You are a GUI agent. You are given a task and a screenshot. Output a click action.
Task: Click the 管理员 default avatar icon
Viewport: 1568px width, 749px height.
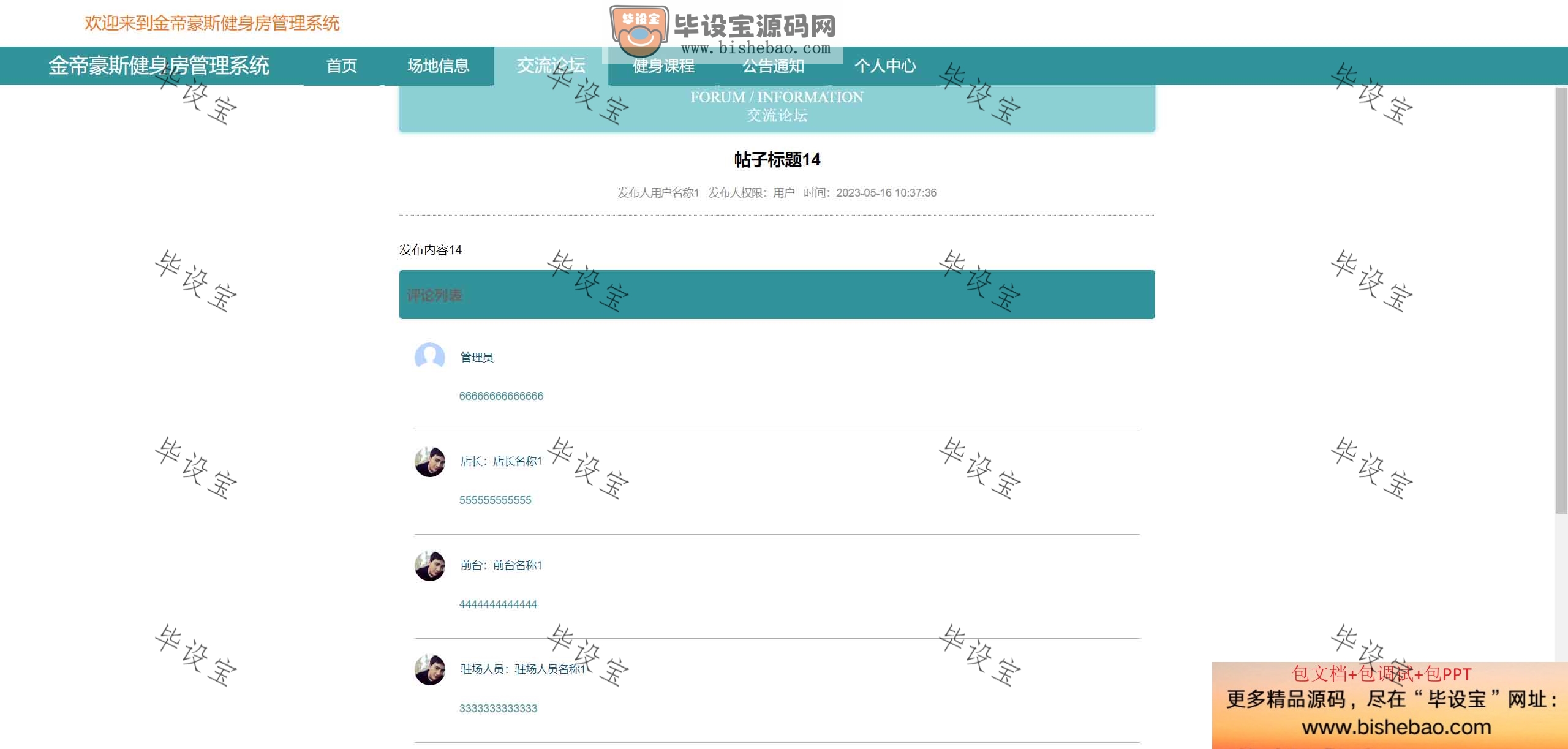(429, 356)
